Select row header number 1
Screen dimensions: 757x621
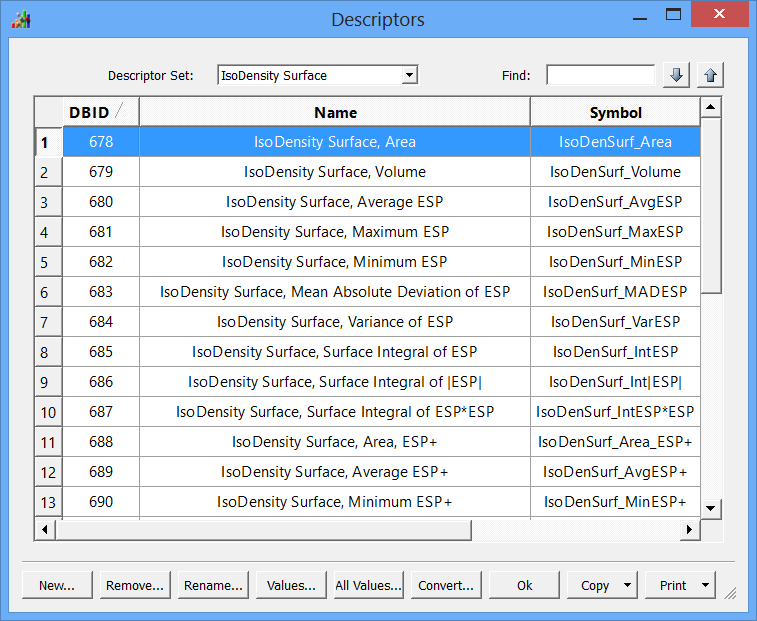[48, 142]
